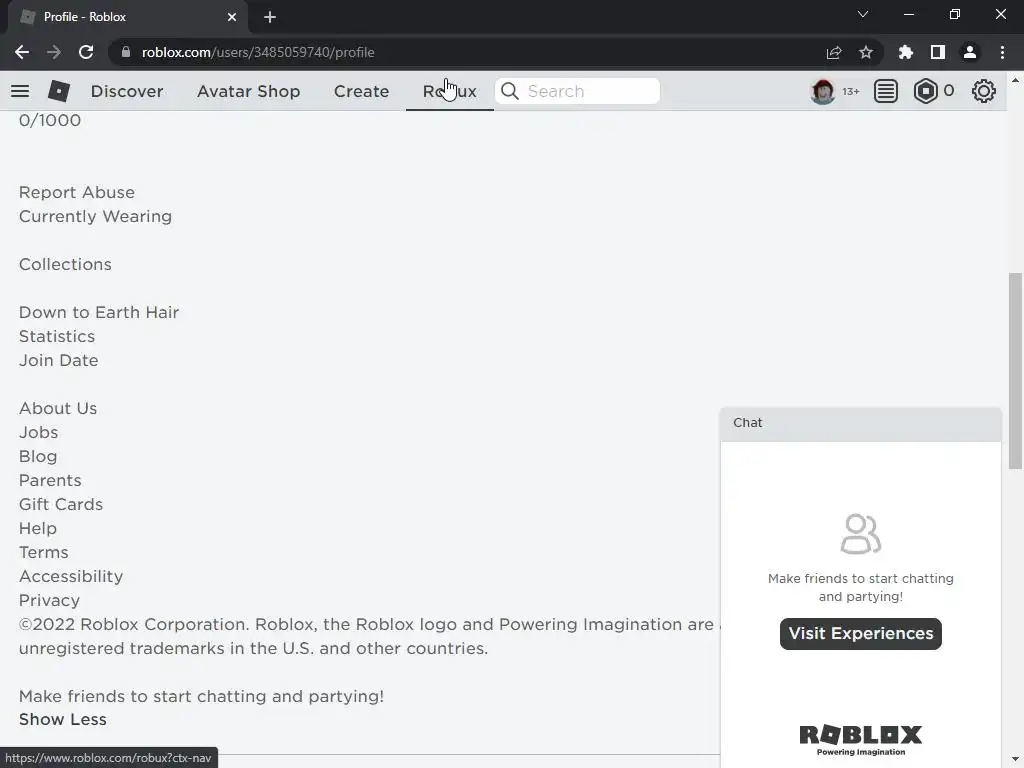The image size is (1024, 768).
Task: Open the settings gear icon
Action: [x=984, y=91]
